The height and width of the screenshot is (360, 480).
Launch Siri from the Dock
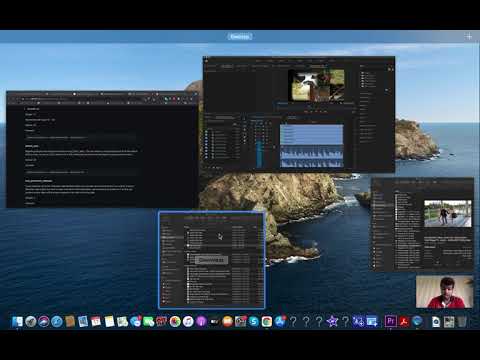click(44, 322)
